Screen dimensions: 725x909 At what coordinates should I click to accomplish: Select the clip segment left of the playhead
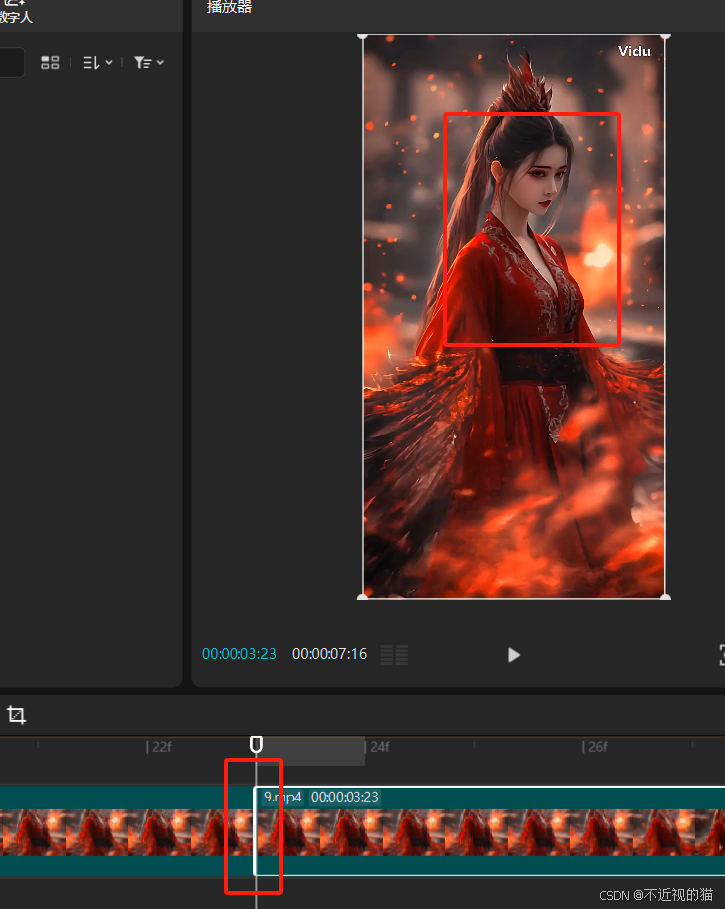click(126, 831)
